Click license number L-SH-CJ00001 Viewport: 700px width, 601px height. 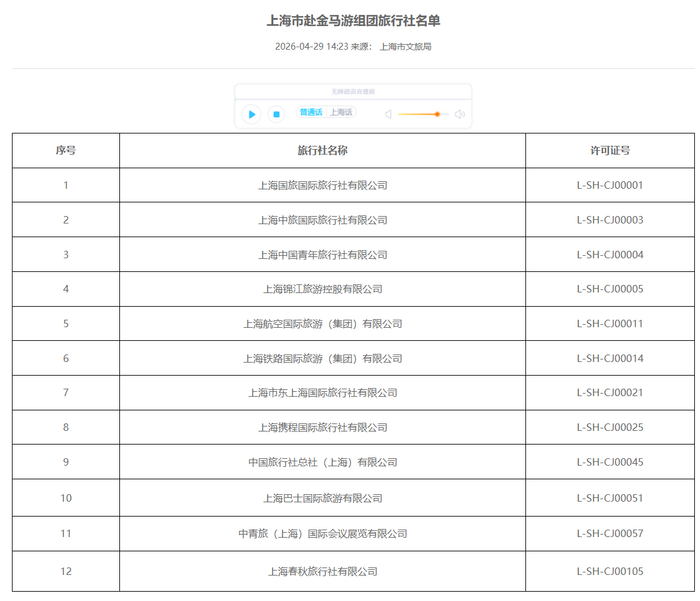click(610, 185)
